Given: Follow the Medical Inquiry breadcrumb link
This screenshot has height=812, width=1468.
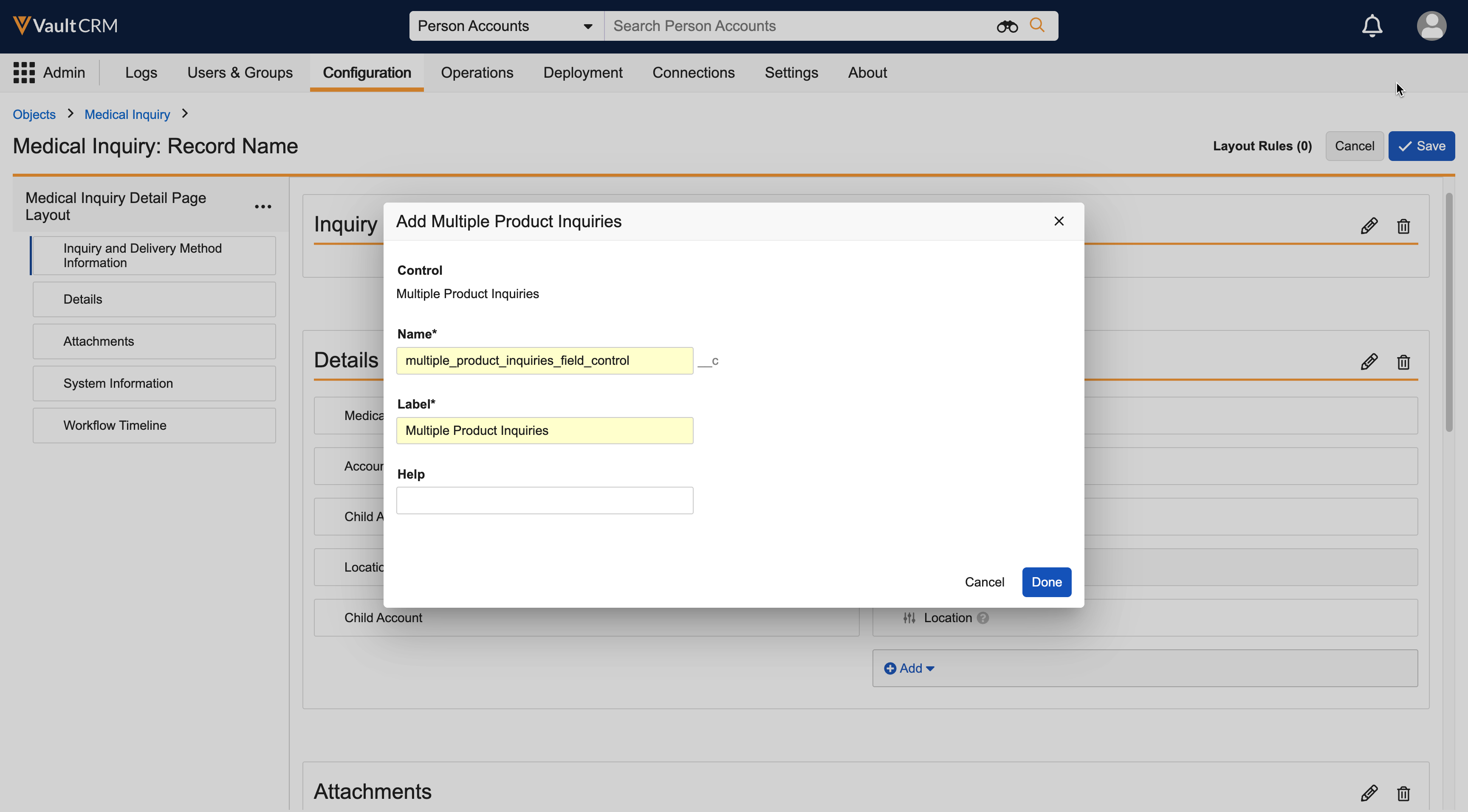Looking at the screenshot, I should point(127,115).
